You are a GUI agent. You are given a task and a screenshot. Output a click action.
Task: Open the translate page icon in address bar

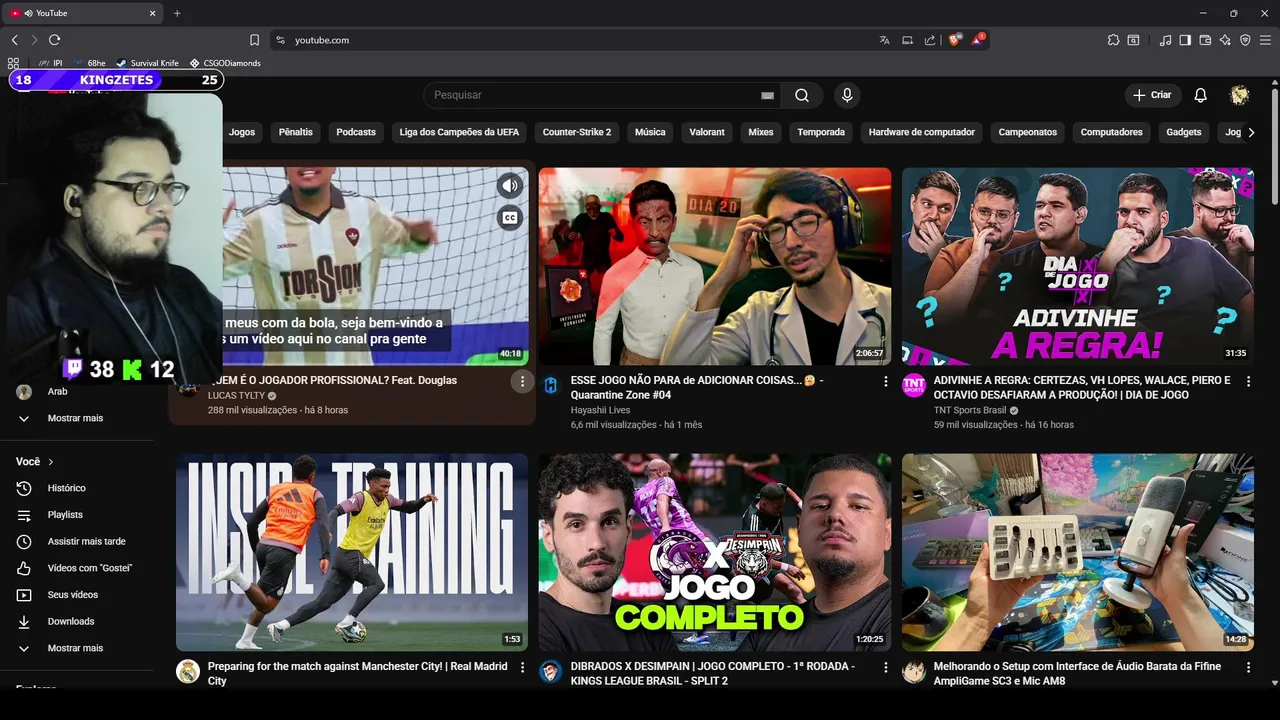coord(884,40)
